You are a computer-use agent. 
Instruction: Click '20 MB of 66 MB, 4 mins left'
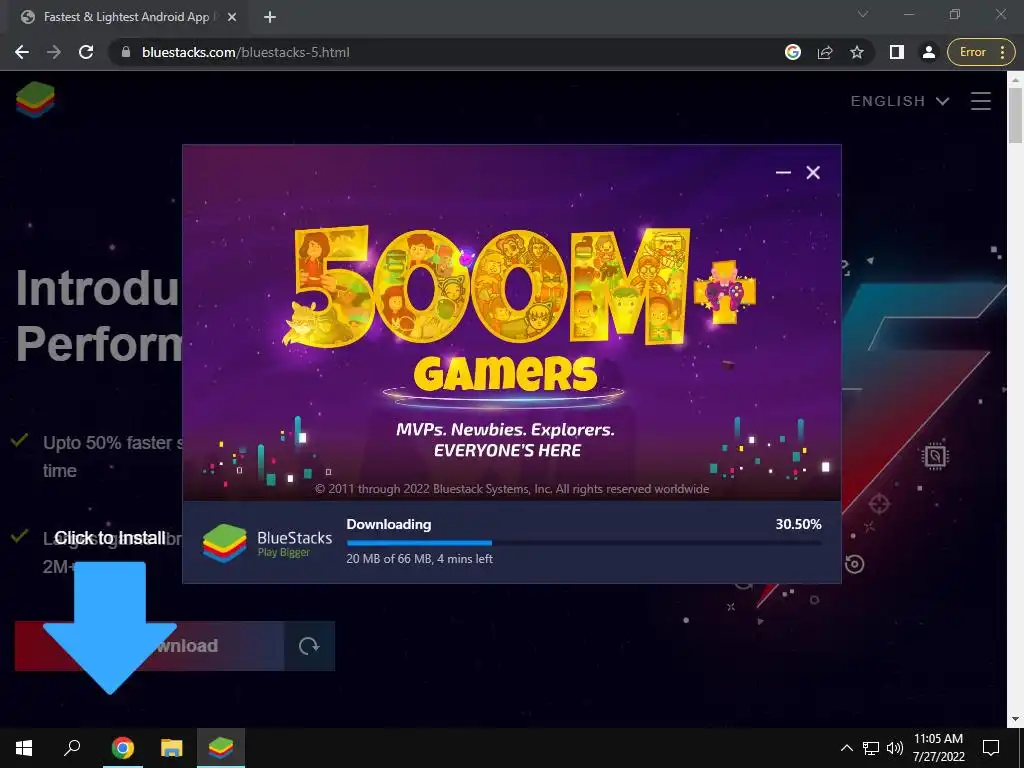click(419, 559)
